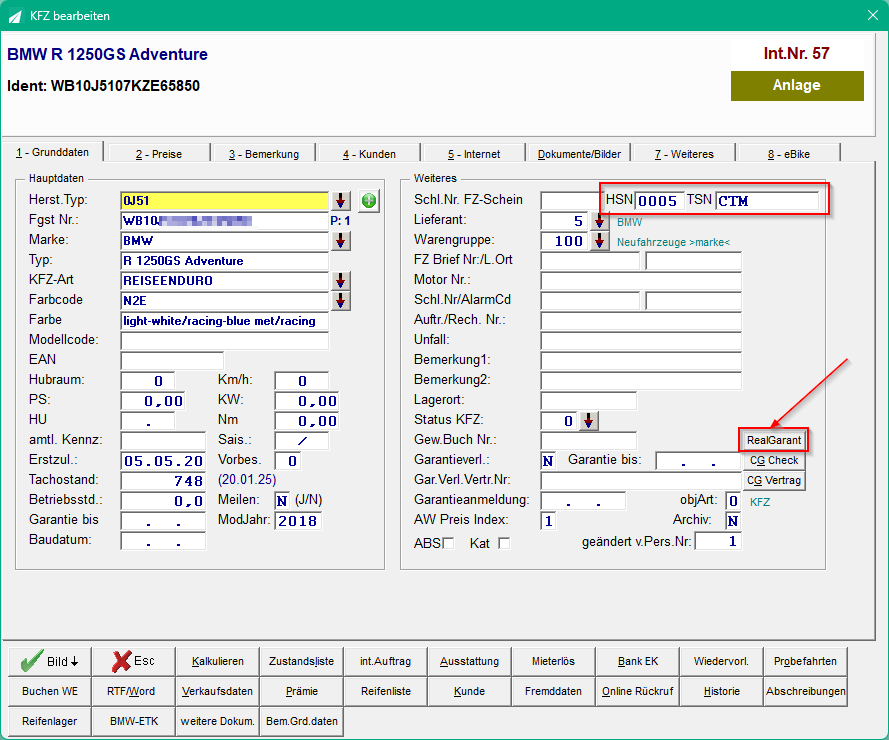The width and height of the screenshot is (889, 740).
Task: Open the 3 - Bemerkung tab
Action: [x=264, y=154]
